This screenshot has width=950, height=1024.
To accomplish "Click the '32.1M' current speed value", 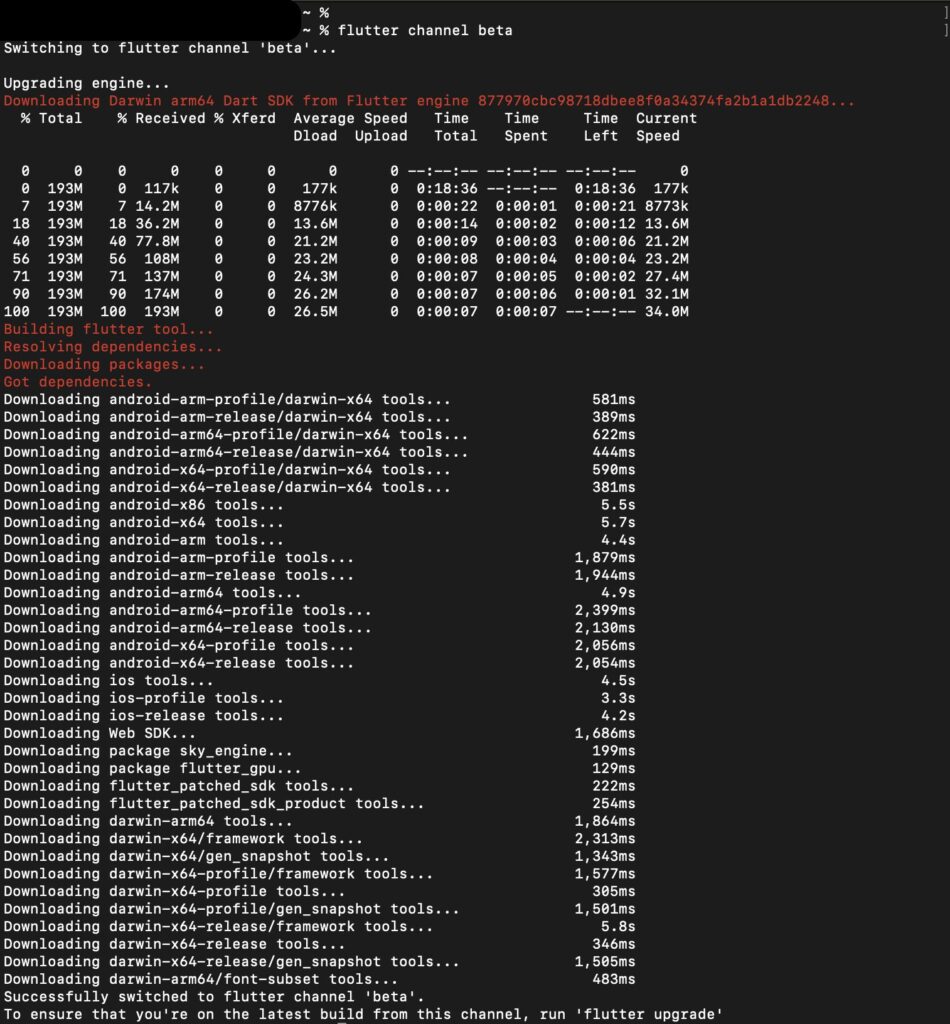I will [x=667, y=295].
